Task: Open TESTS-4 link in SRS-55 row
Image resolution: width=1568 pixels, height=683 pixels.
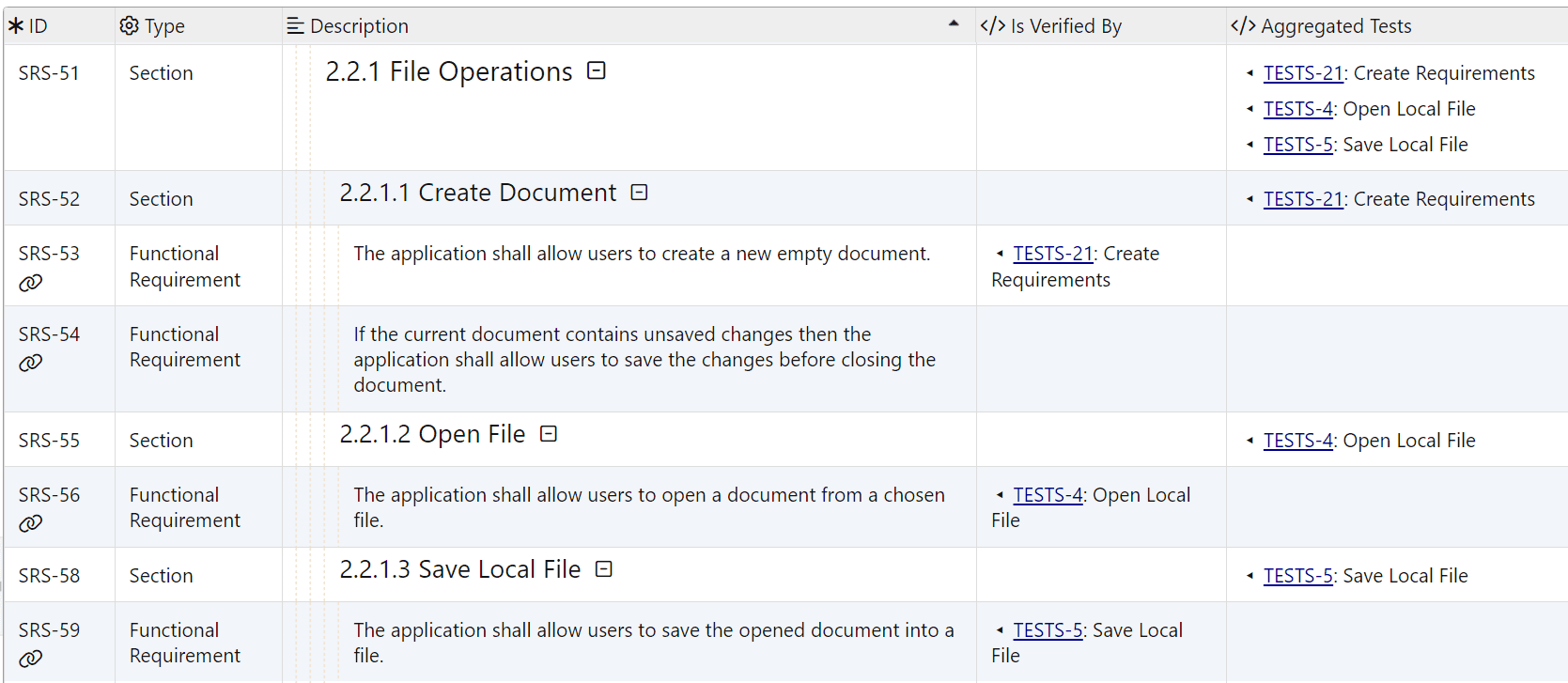Action: [x=1298, y=441]
